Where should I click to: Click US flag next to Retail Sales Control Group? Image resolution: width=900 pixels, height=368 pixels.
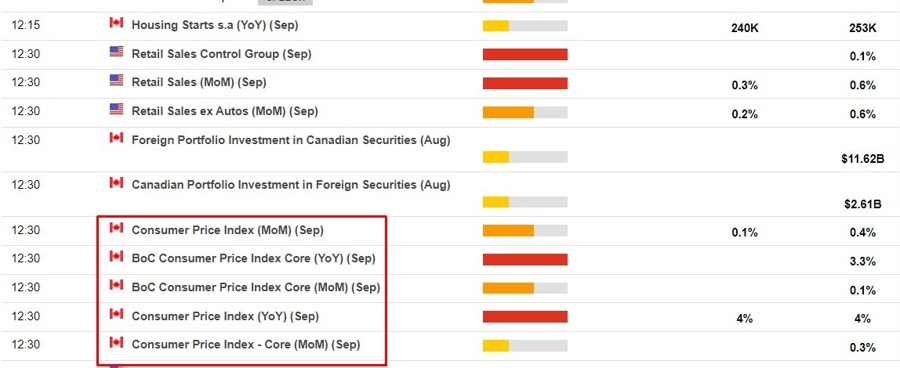tap(117, 51)
